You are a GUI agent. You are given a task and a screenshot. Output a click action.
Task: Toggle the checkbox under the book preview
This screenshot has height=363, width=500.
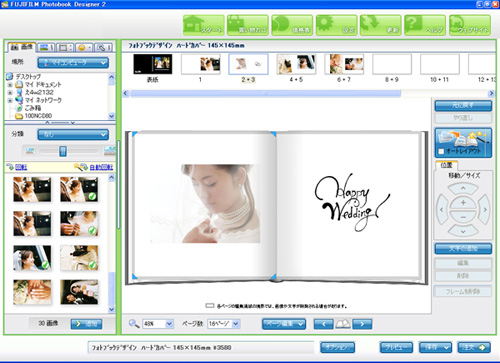pyautogui.click(x=209, y=305)
